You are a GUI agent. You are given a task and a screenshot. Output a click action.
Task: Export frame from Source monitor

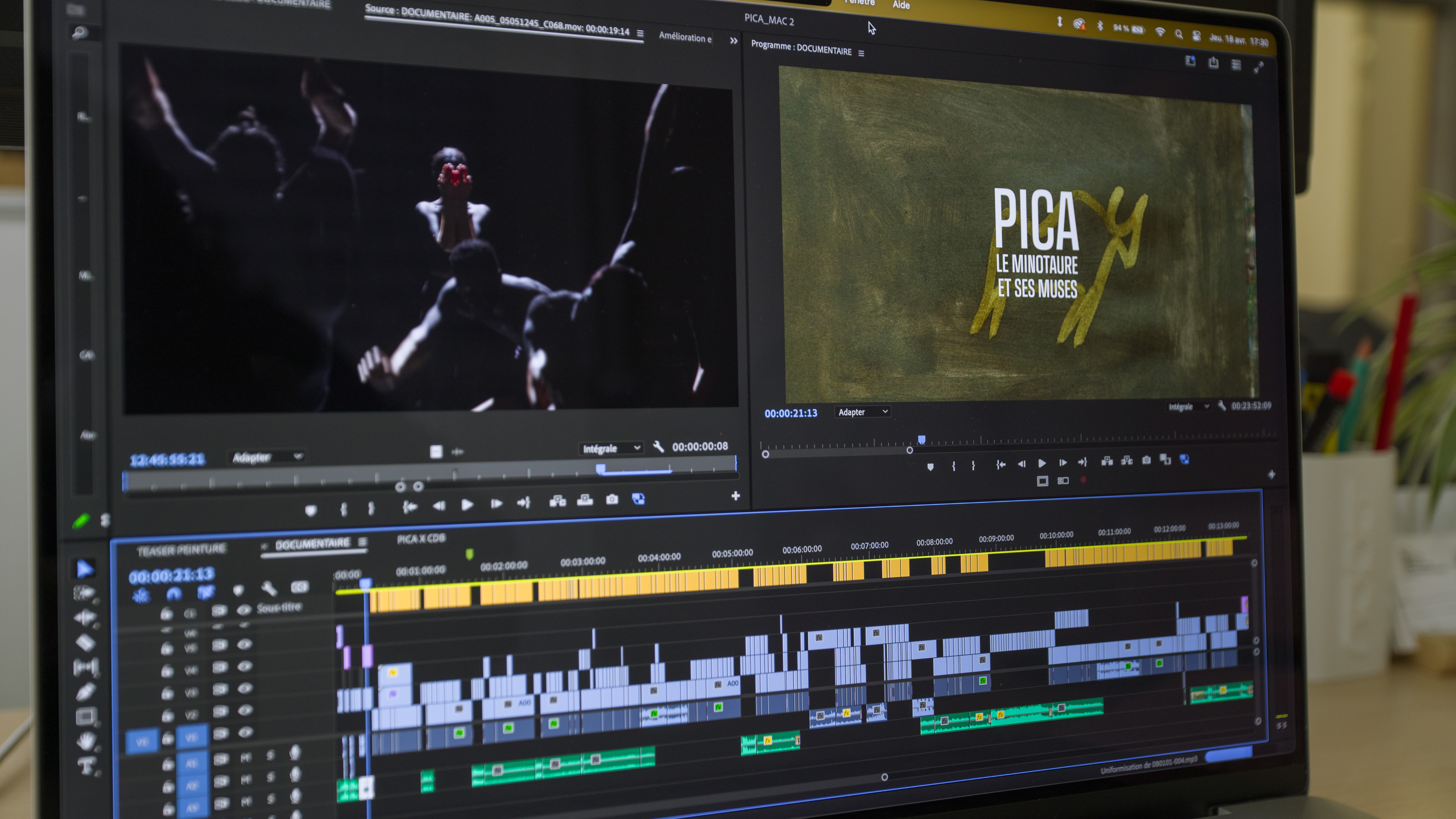point(612,499)
